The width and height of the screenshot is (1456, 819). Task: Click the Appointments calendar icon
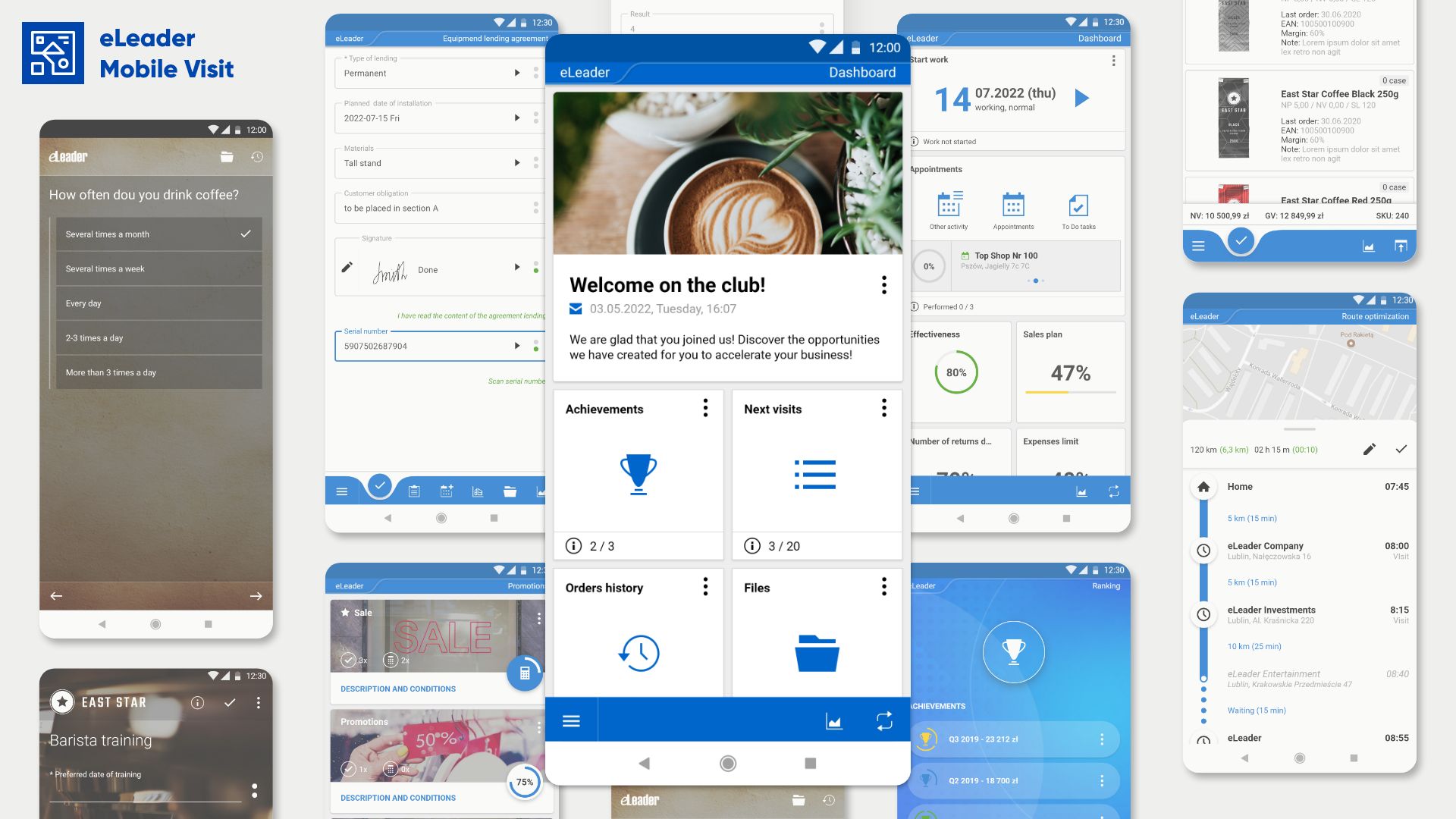[1013, 203]
